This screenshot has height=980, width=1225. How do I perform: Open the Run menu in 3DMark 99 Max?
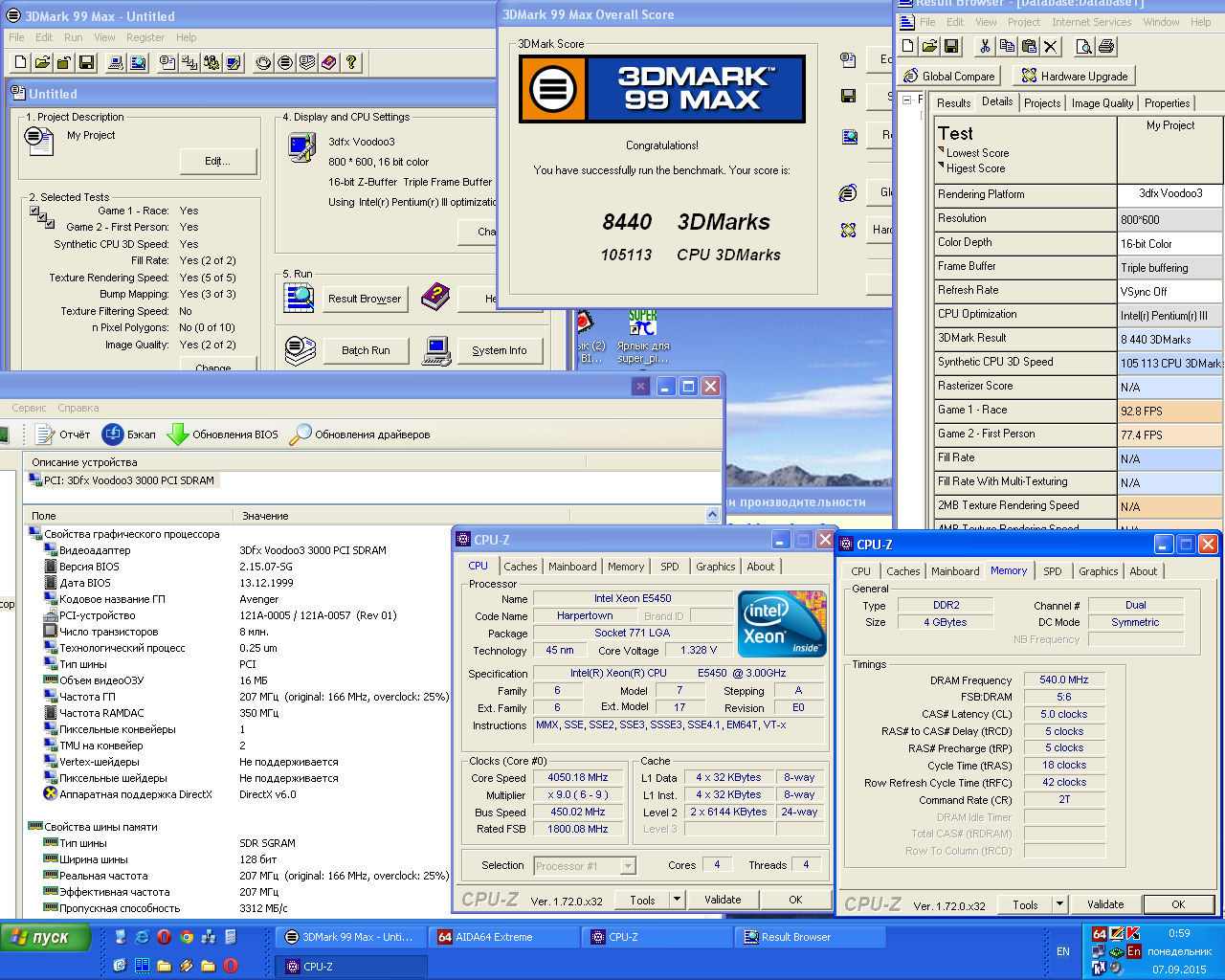[x=74, y=37]
